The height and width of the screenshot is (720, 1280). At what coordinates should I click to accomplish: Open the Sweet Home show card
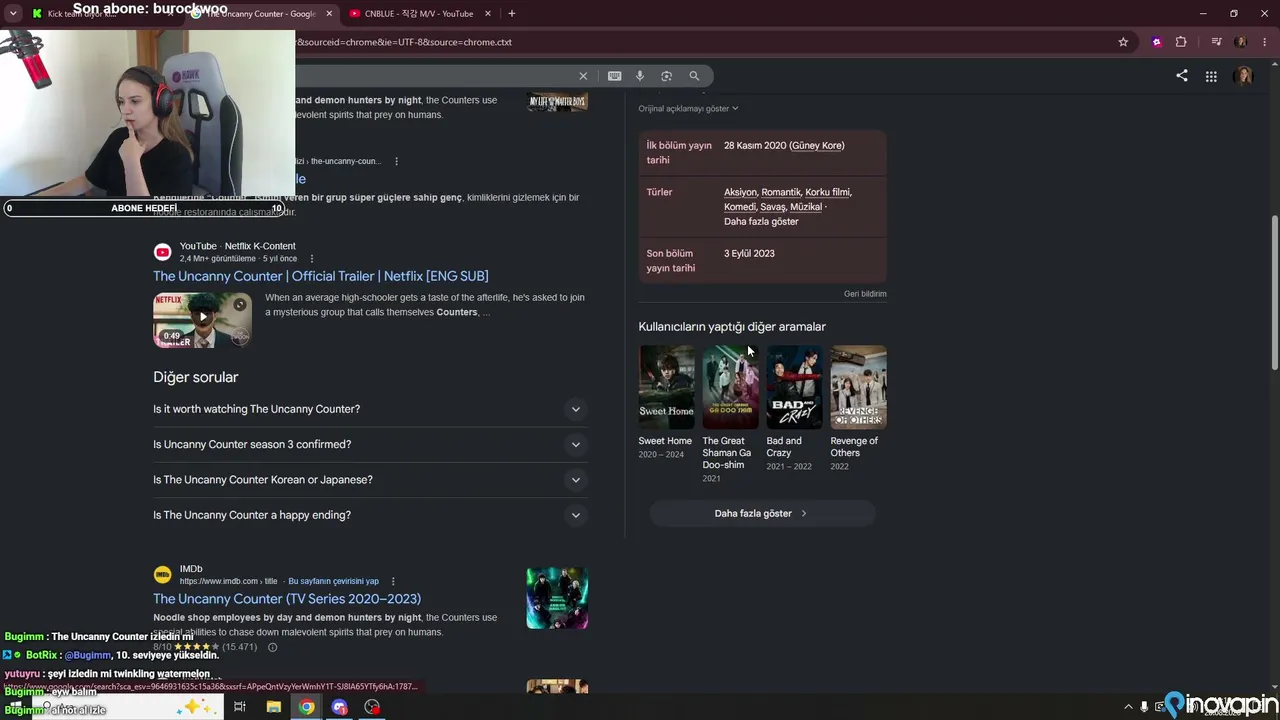click(666, 403)
